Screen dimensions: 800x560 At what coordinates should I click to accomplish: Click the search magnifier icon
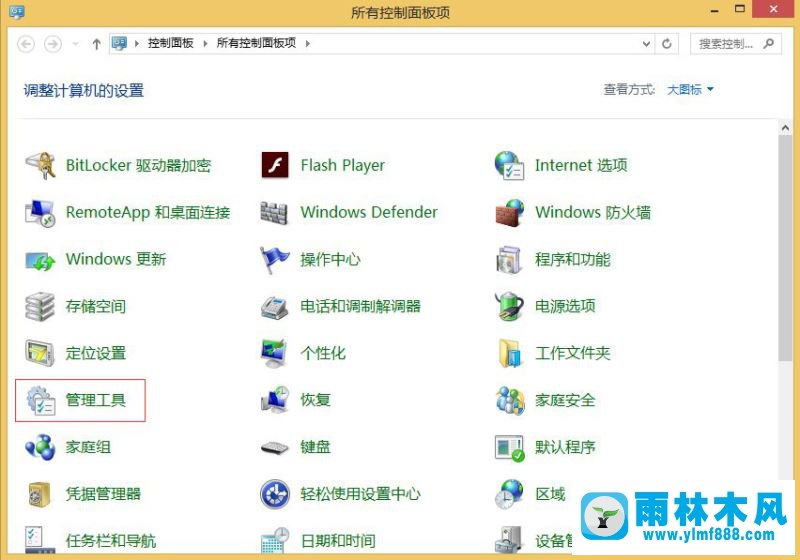[x=768, y=44]
